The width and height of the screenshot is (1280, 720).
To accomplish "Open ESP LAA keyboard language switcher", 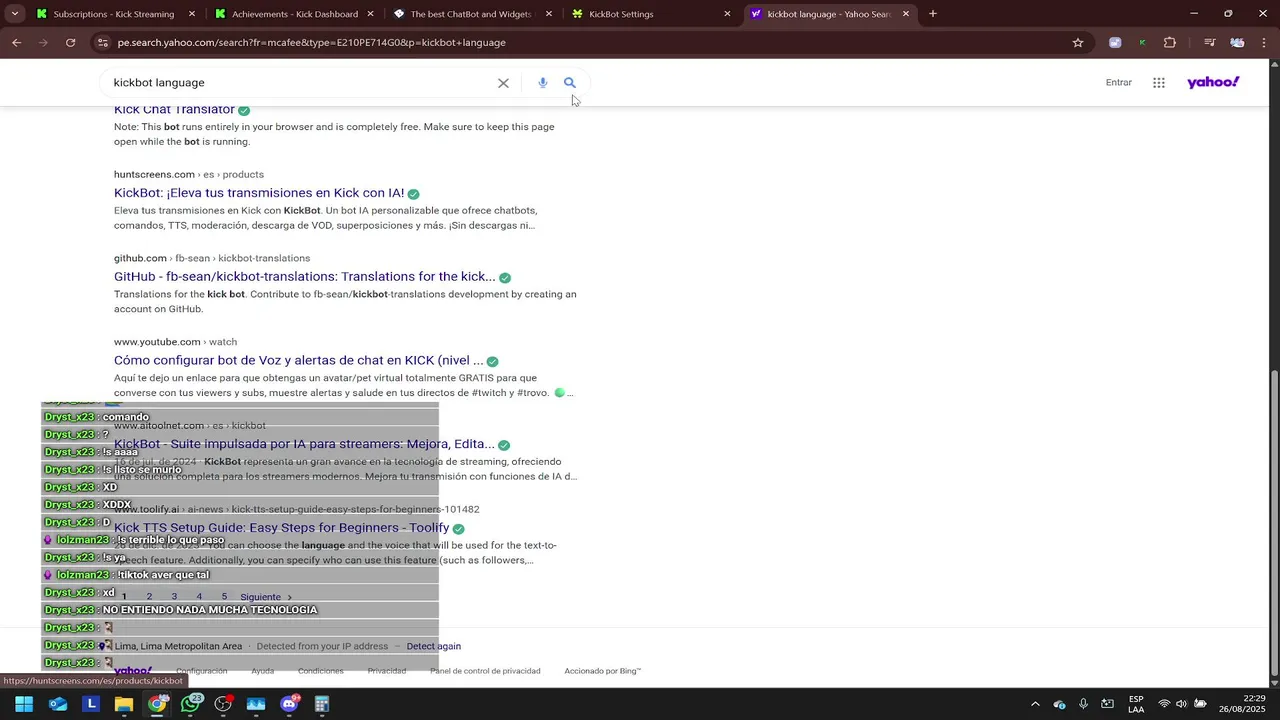I will click(1136, 704).
